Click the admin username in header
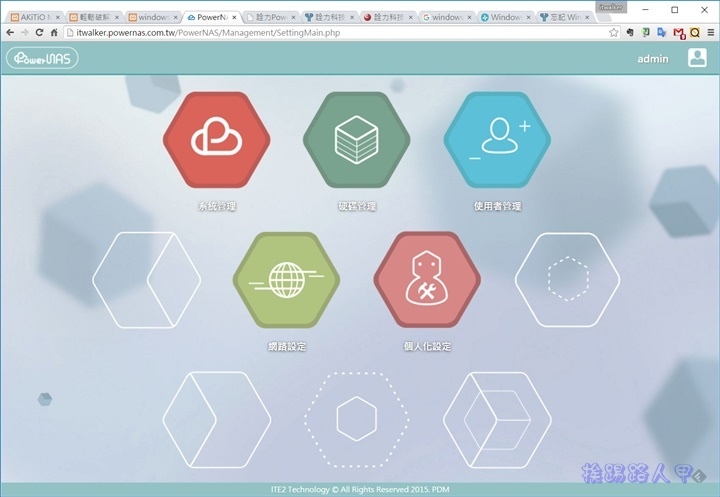Viewport: 720px width, 497px height. pyautogui.click(x=653, y=59)
